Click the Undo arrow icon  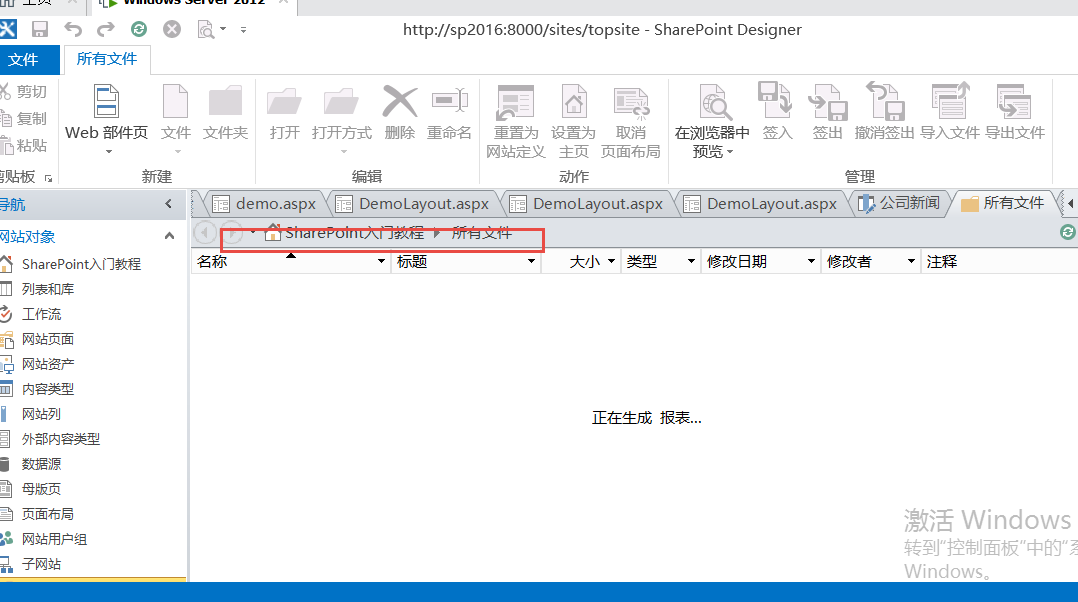[73, 29]
